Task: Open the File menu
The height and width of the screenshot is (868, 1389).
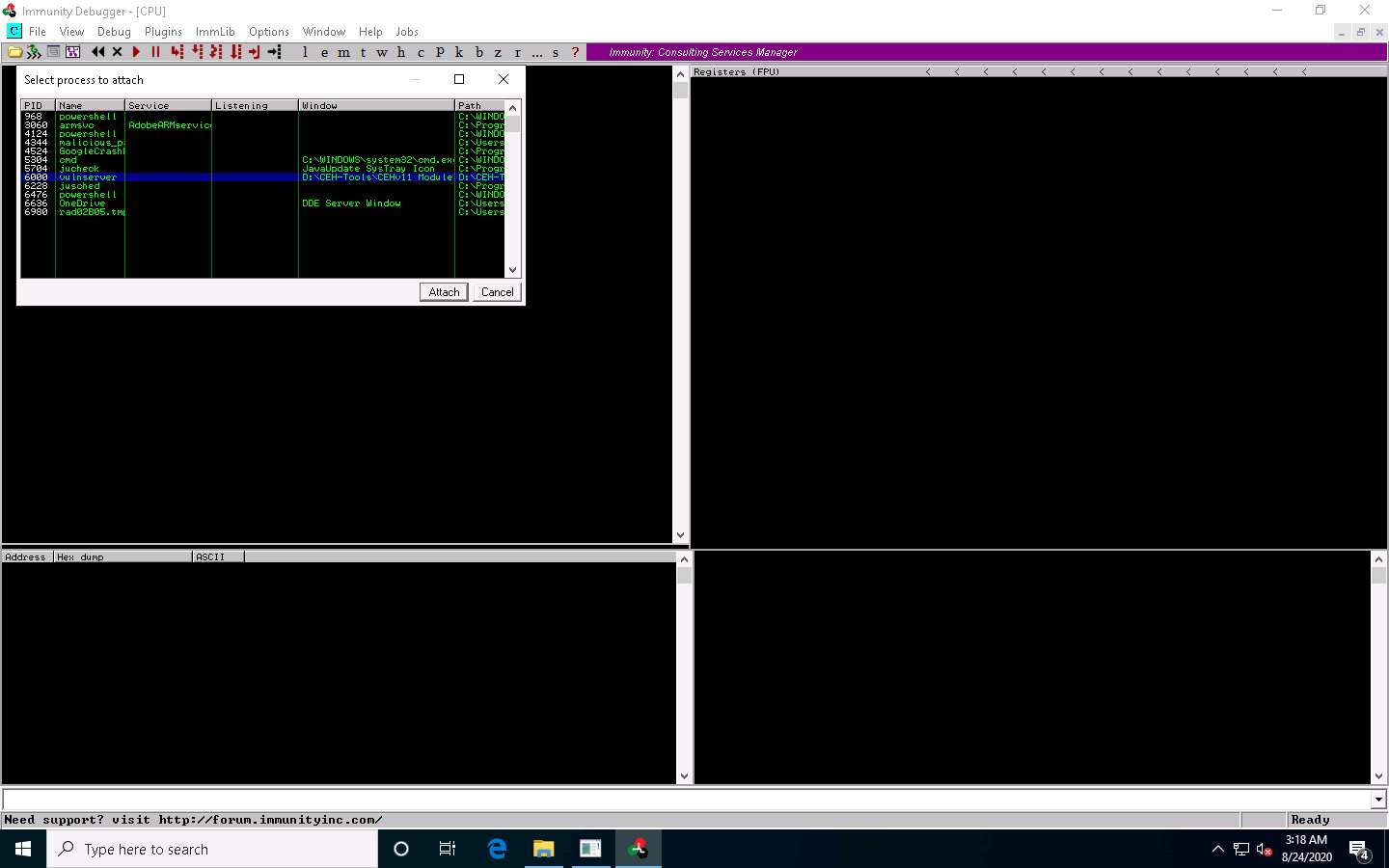Action: tap(38, 32)
